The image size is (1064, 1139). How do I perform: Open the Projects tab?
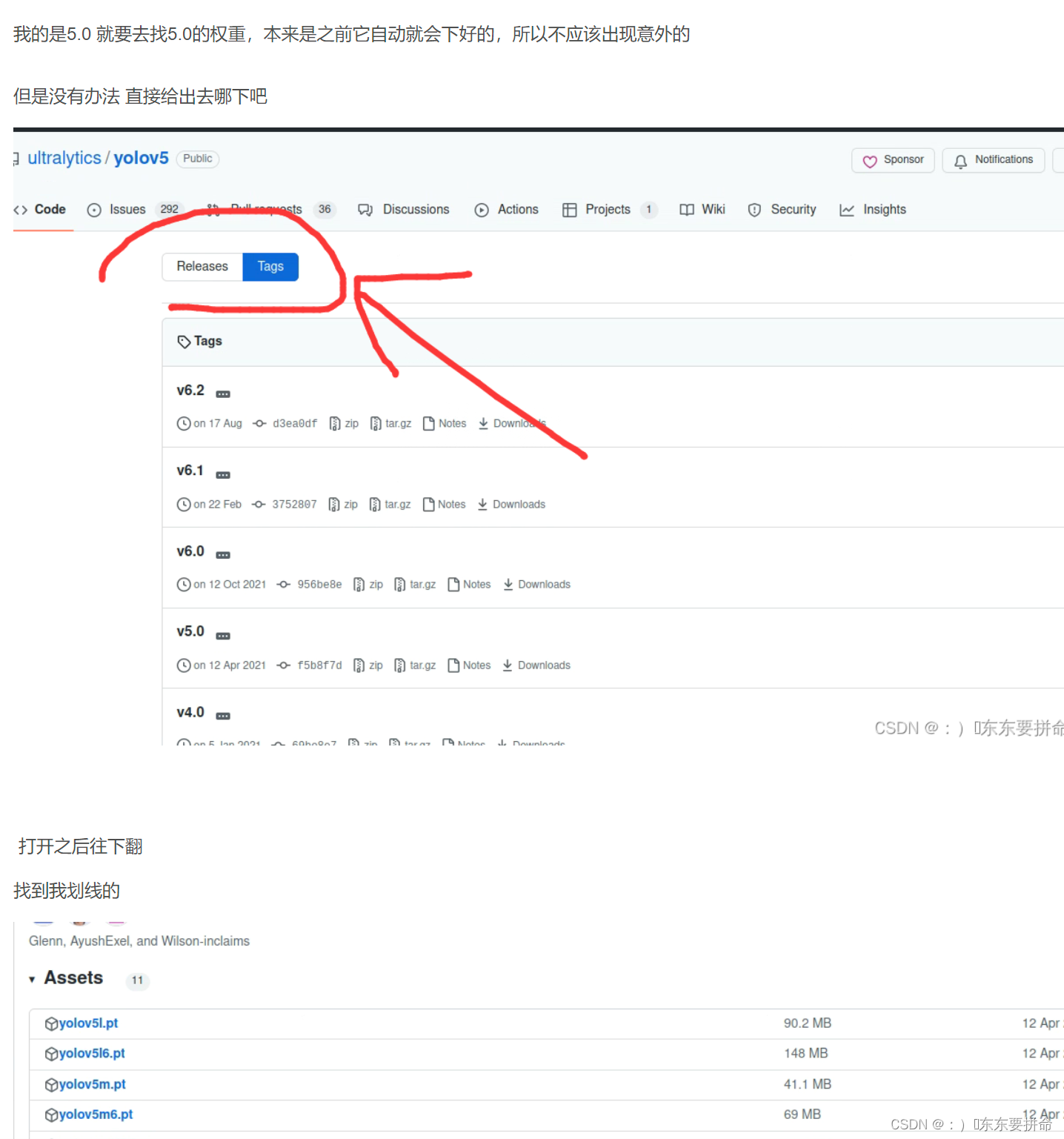pyautogui.click(x=609, y=210)
